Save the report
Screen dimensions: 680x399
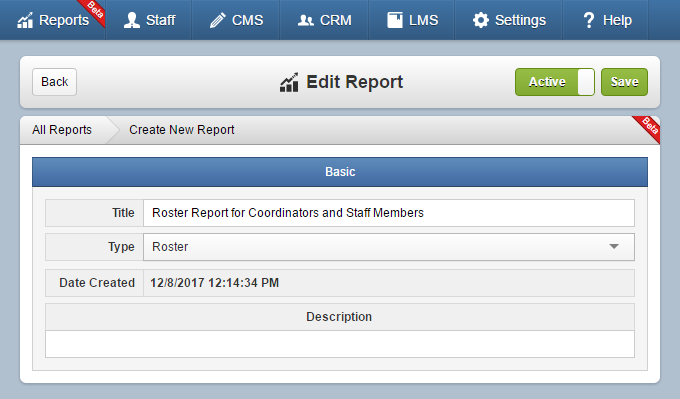(624, 82)
